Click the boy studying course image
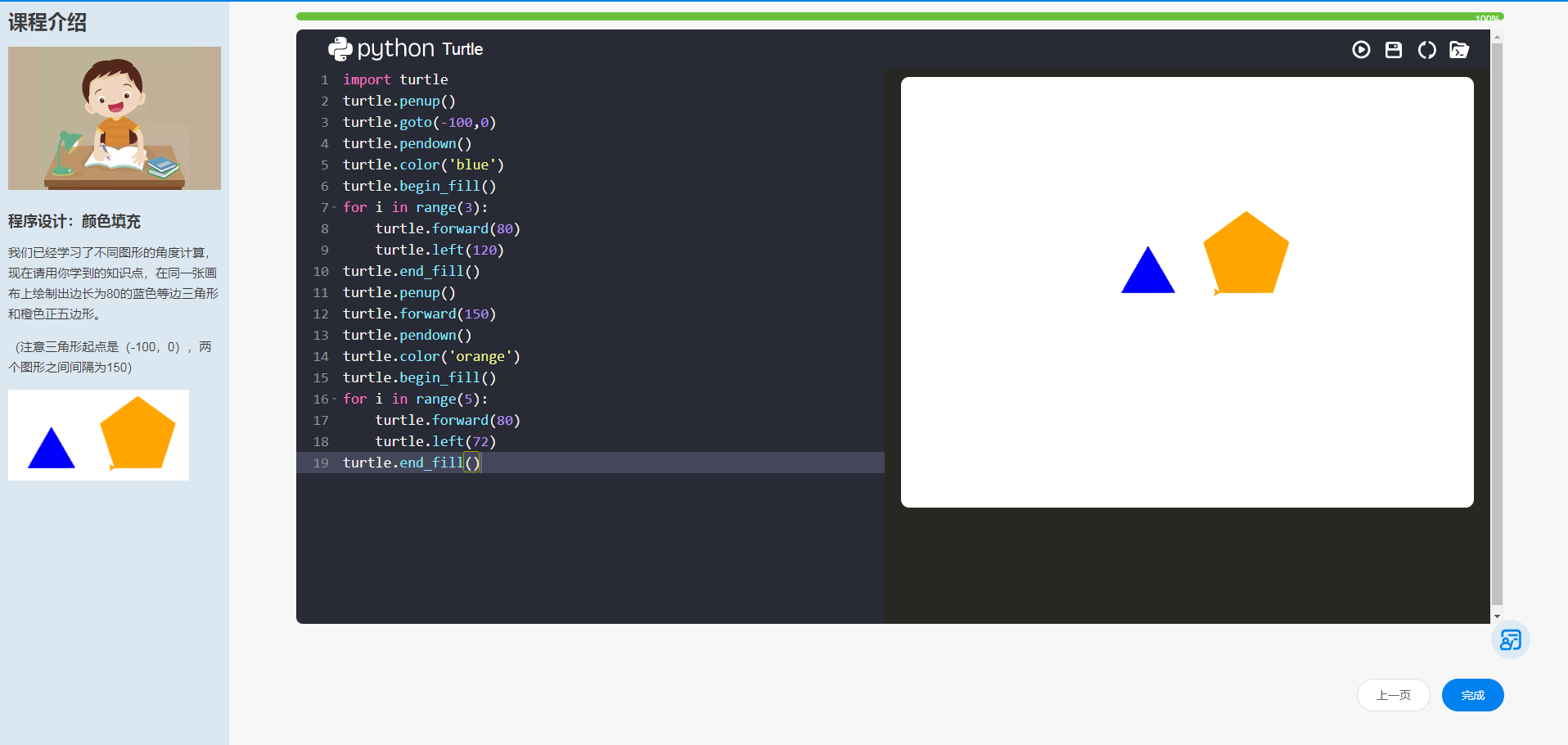This screenshot has height=745, width=1568. (115, 118)
